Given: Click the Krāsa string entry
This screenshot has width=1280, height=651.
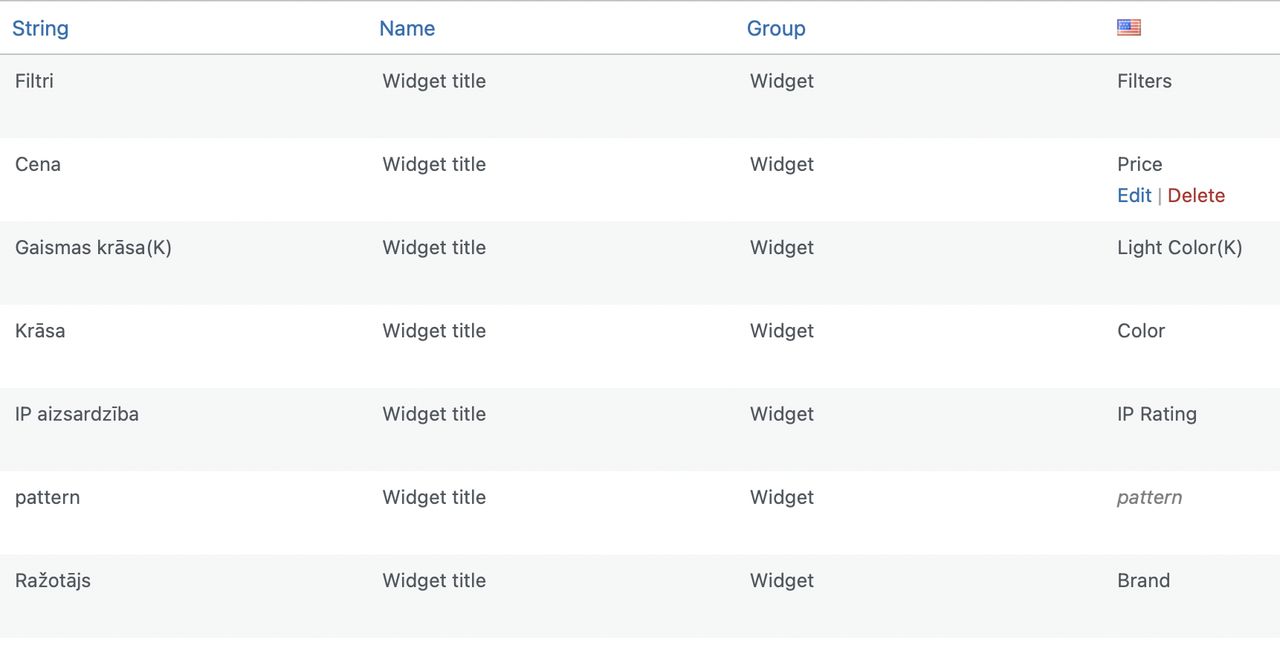Looking at the screenshot, I should [40, 330].
